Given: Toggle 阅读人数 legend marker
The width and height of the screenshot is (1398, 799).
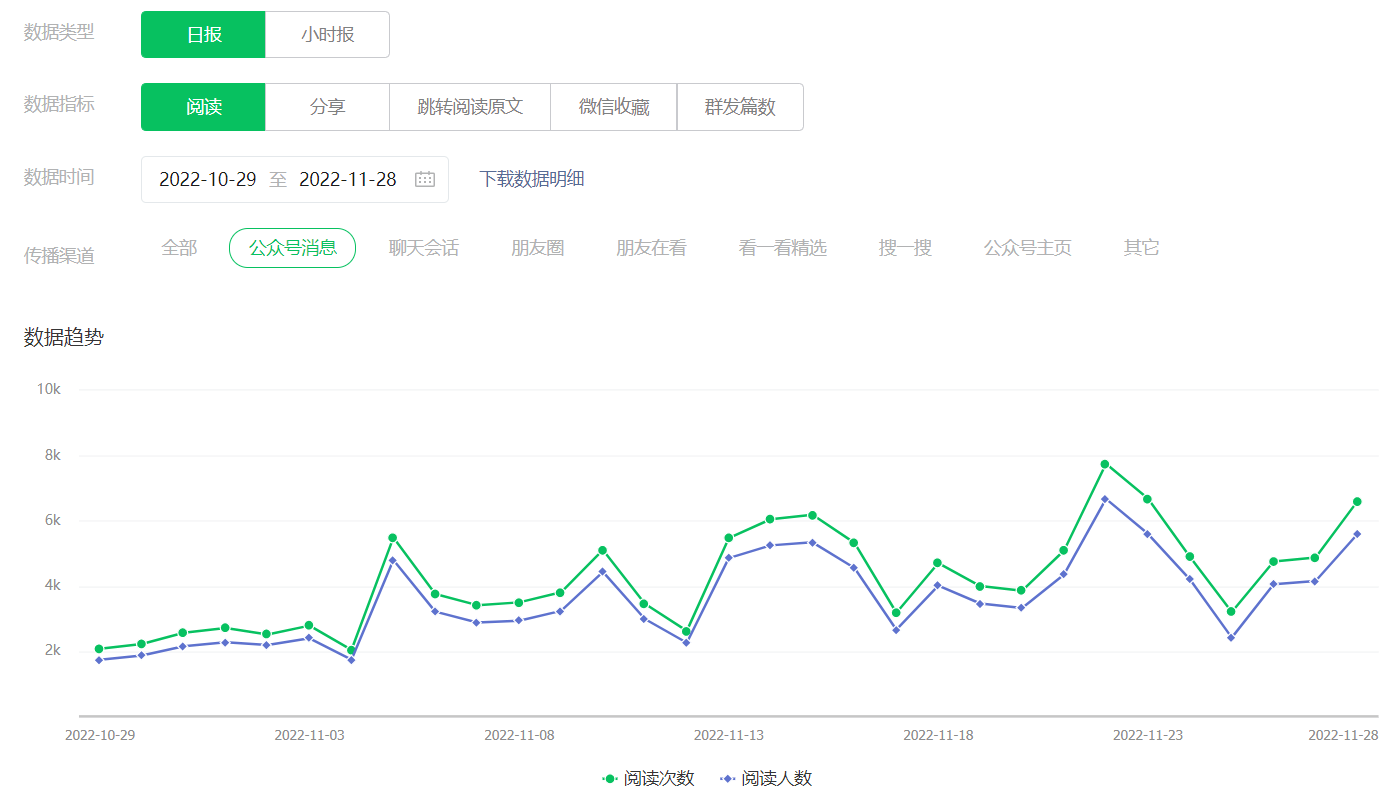Looking at the screenshot, I should (727, 778).
